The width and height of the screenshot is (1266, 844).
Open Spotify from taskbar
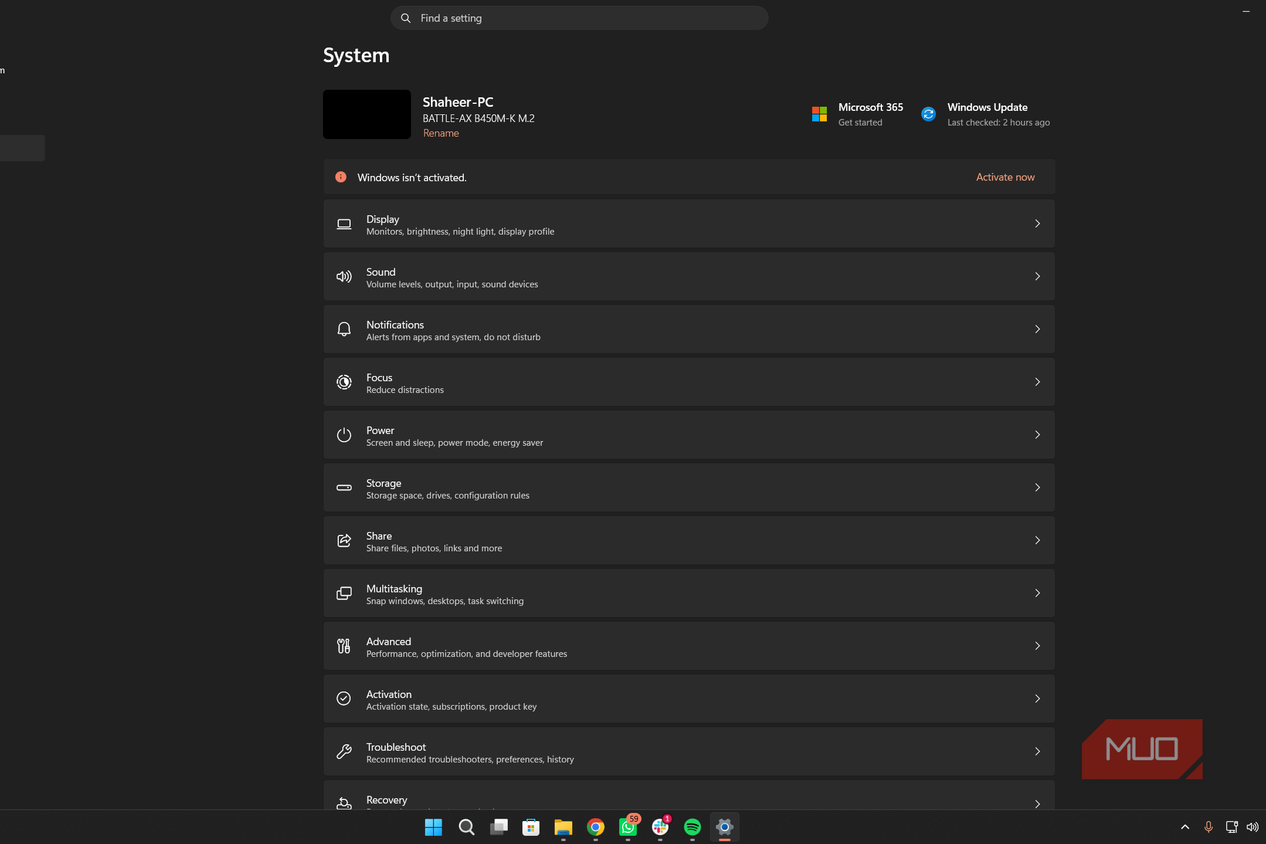coord(693,827)
